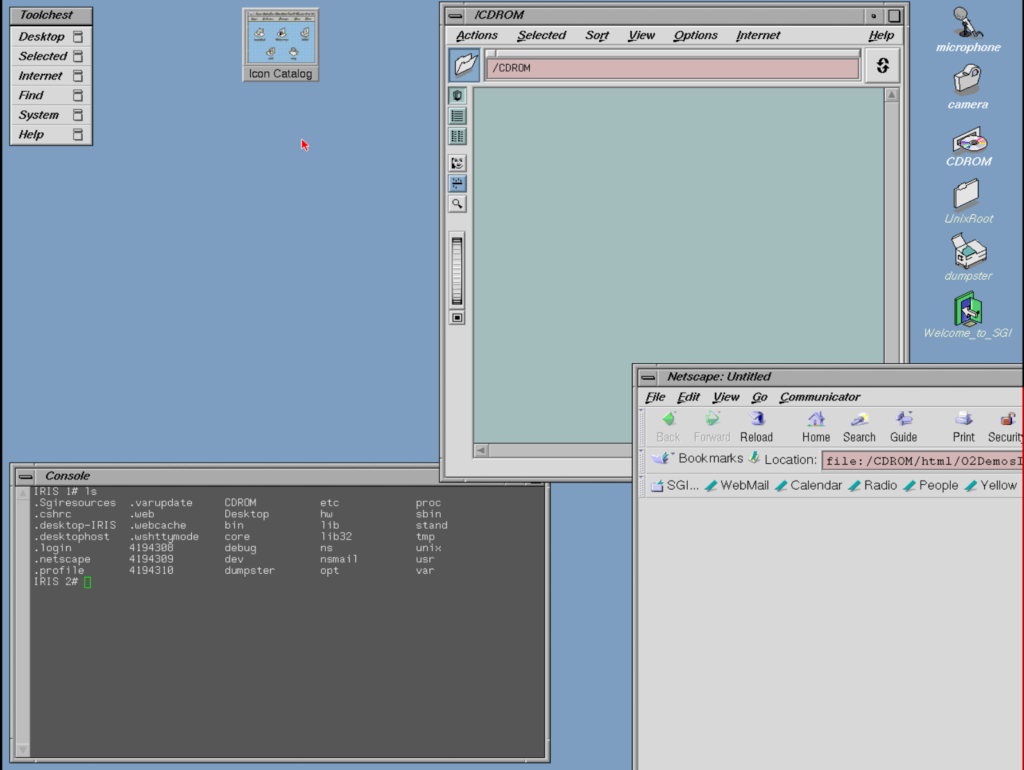The image size is (1024, 770).
Task: Open Netscape's View menu
Action: [x=726, y=397]
